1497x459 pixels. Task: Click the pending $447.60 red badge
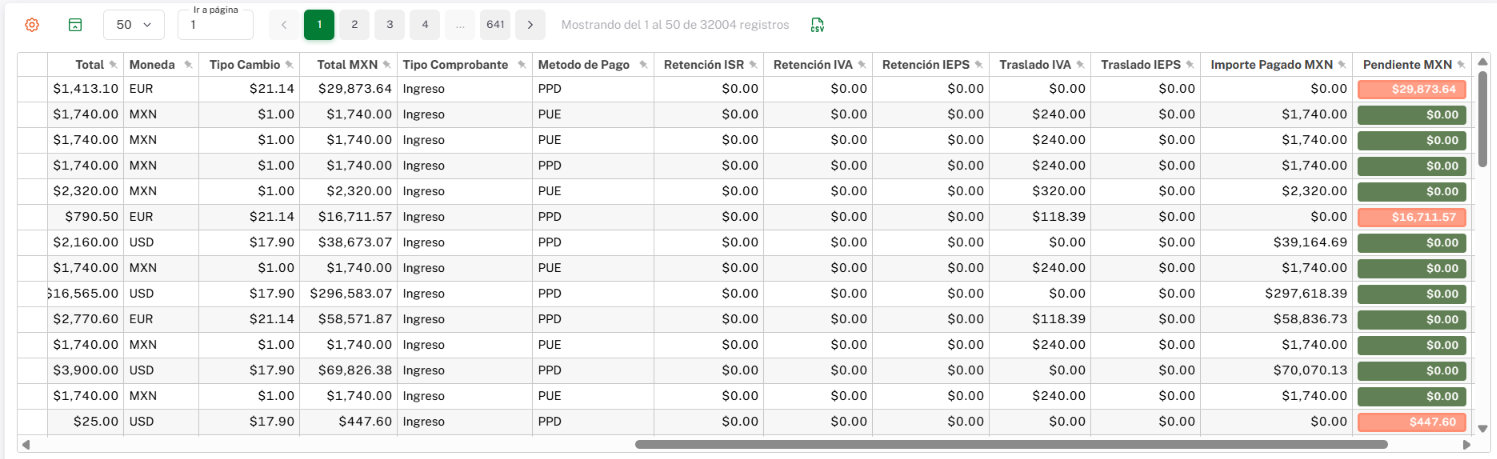click(x=1412, y=423)
